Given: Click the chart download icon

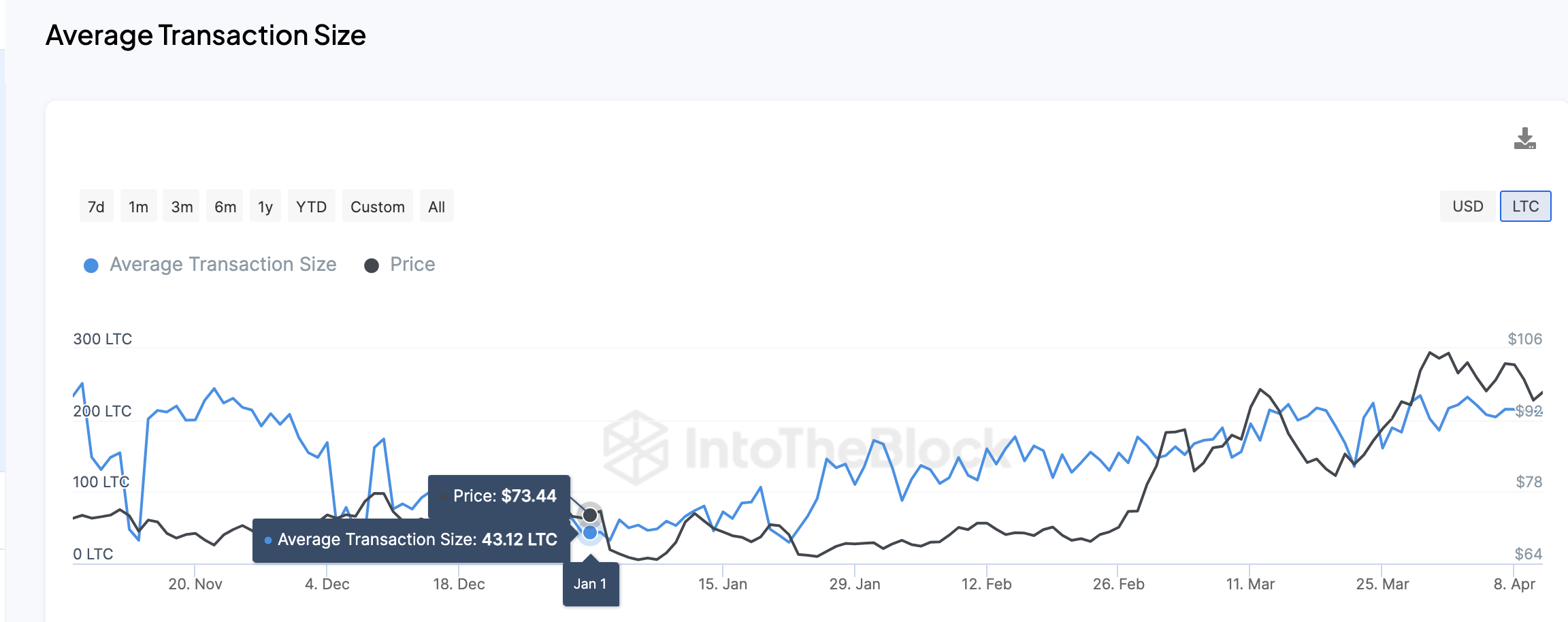Looking at the screenshot, I should tap(1524, 140).
